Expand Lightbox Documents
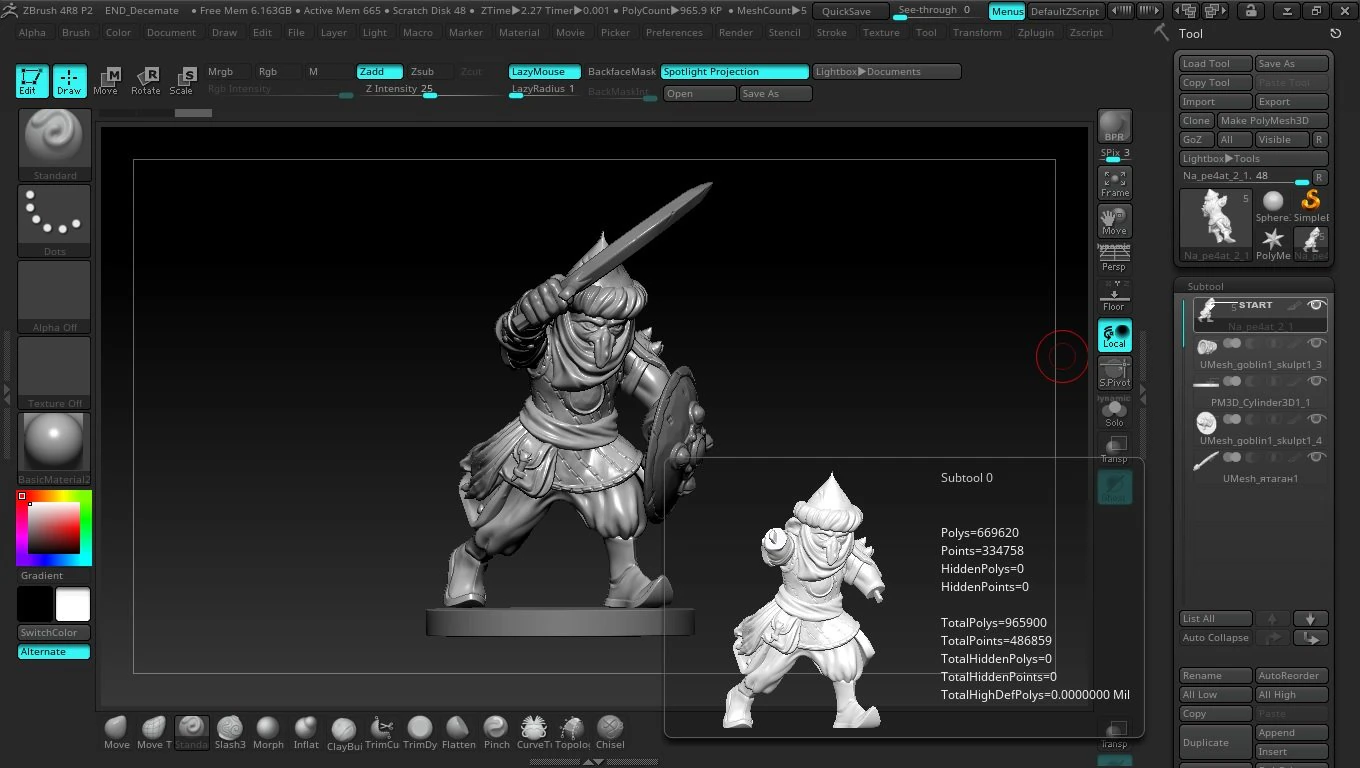This screenshot has height=768, width=1360. (x=886, y=72)
